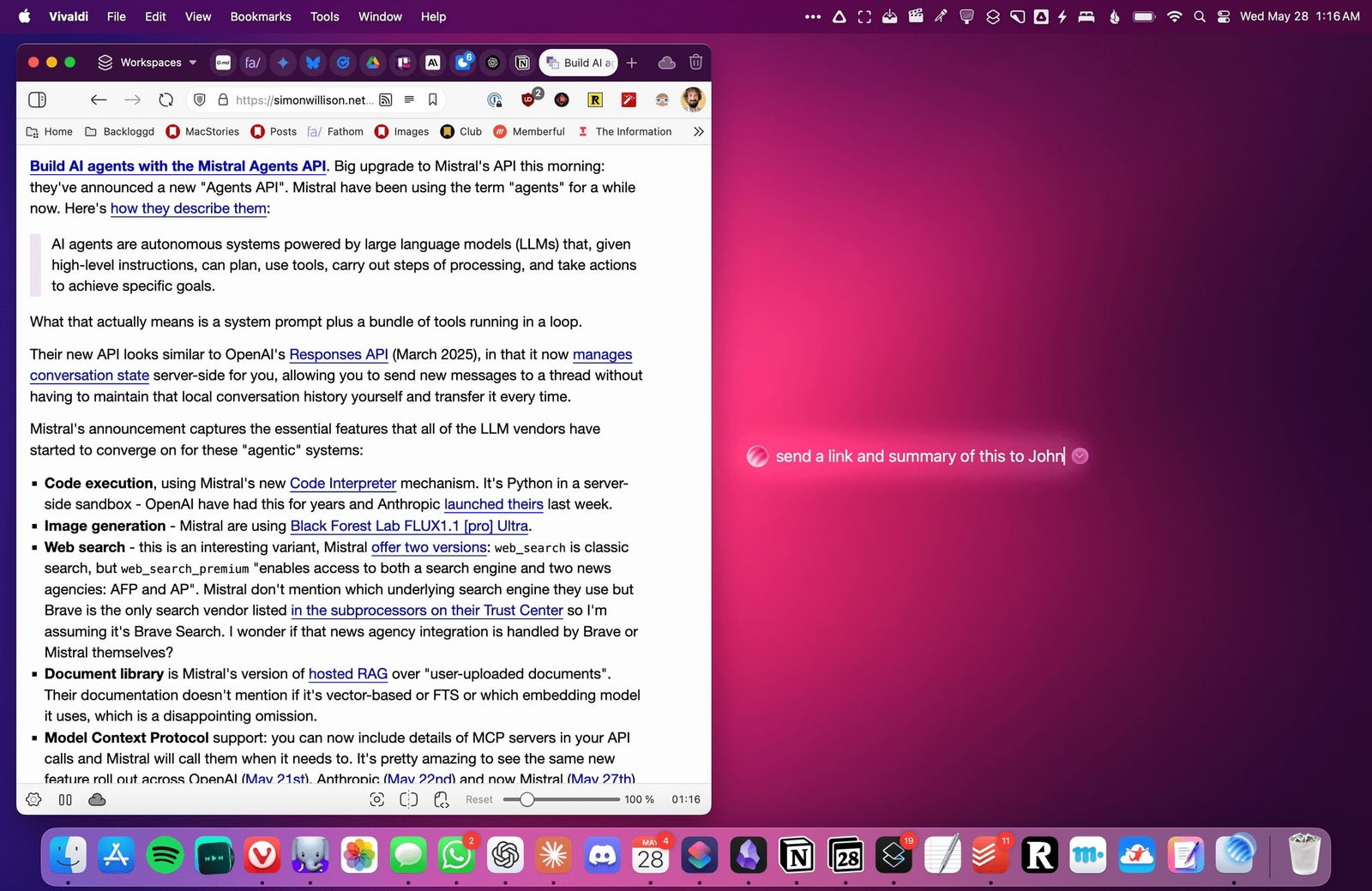The height and width of the screenshot is (891, 1372).
Task: Click the capture page screenshot icon
Action: pyautogui.click(x=376, y=799)
